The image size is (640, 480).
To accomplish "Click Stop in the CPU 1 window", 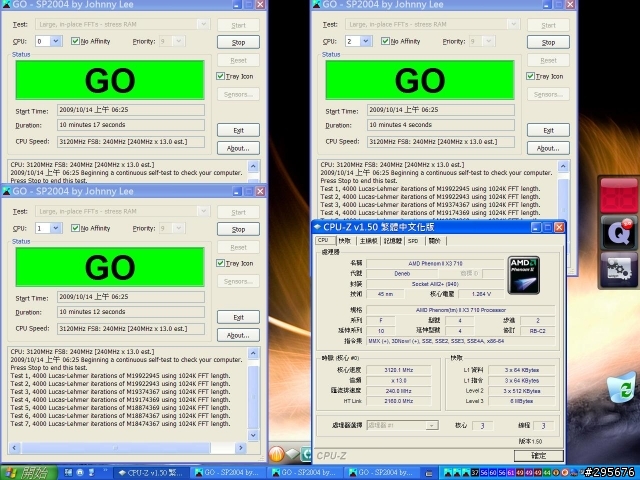I will pyautogui.click(x=238, y=229).
